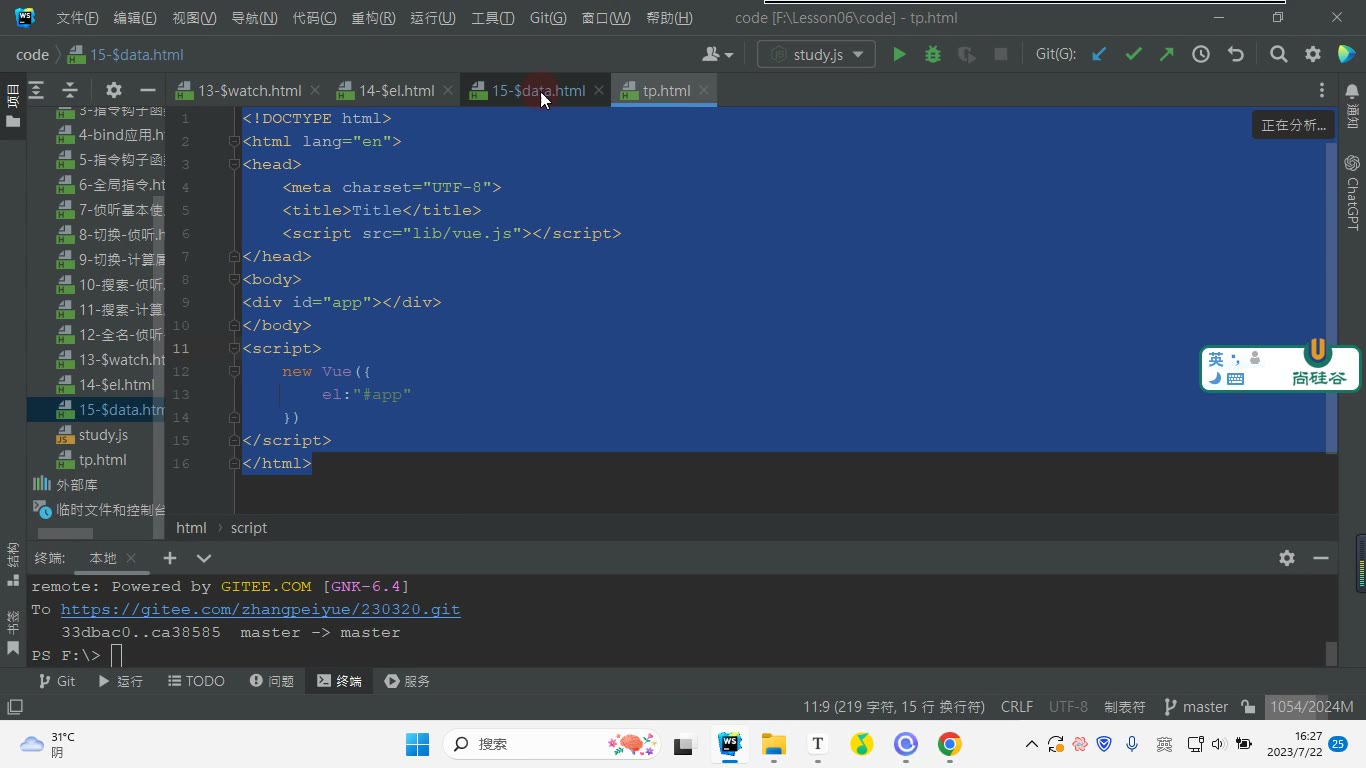The image size is (1366, 768).
Task: Click the memory usage indicator
Action: click(1311, 707)
